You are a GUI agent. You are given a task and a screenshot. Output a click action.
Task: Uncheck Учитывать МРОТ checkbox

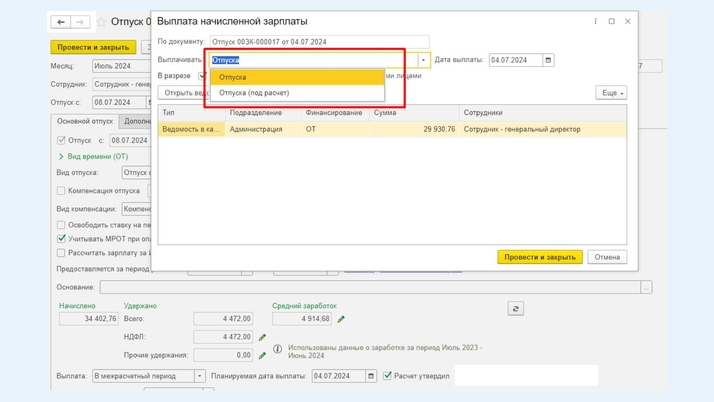62,239
